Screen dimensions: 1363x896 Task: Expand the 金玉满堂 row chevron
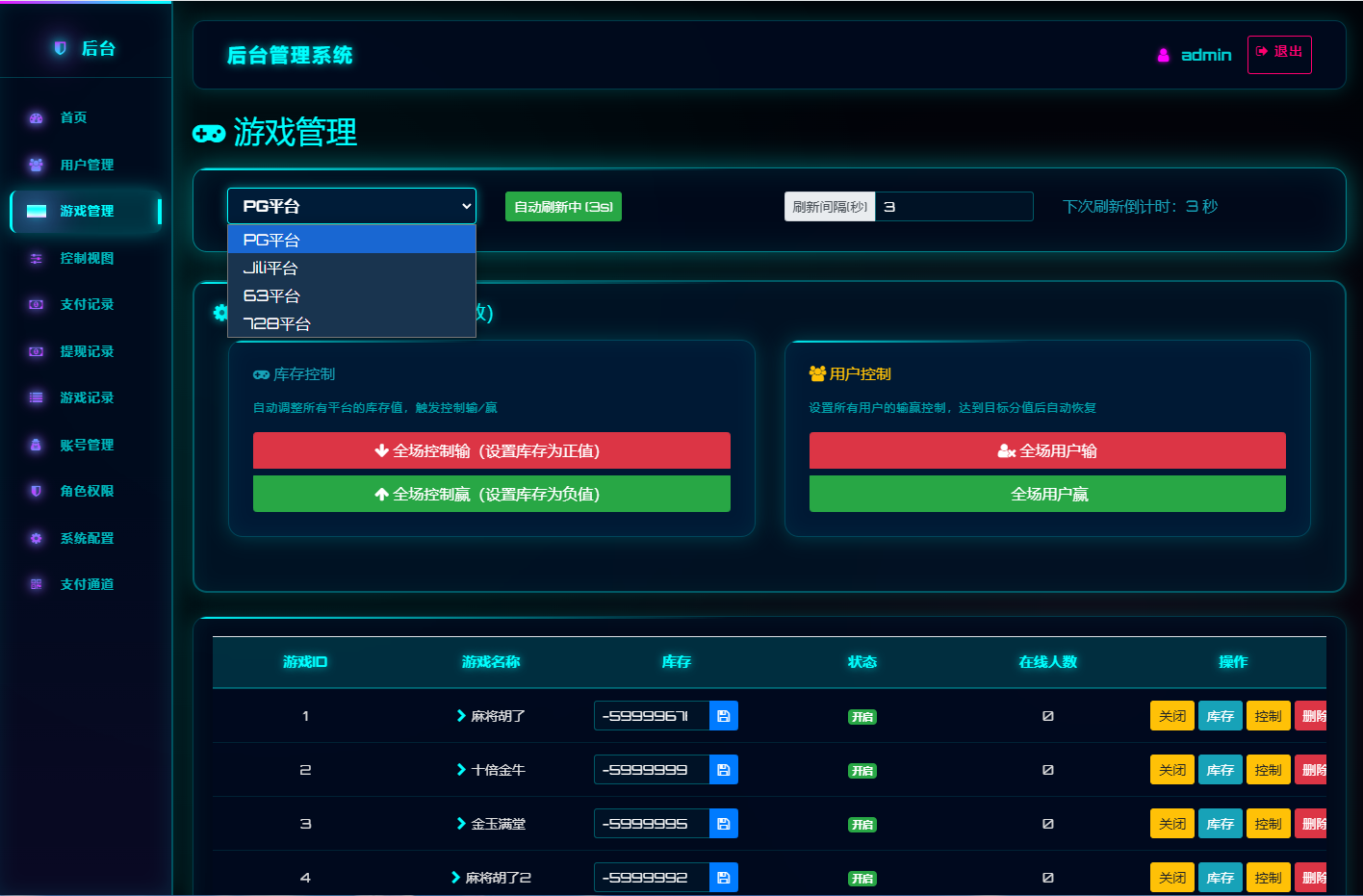coord(461,824)
